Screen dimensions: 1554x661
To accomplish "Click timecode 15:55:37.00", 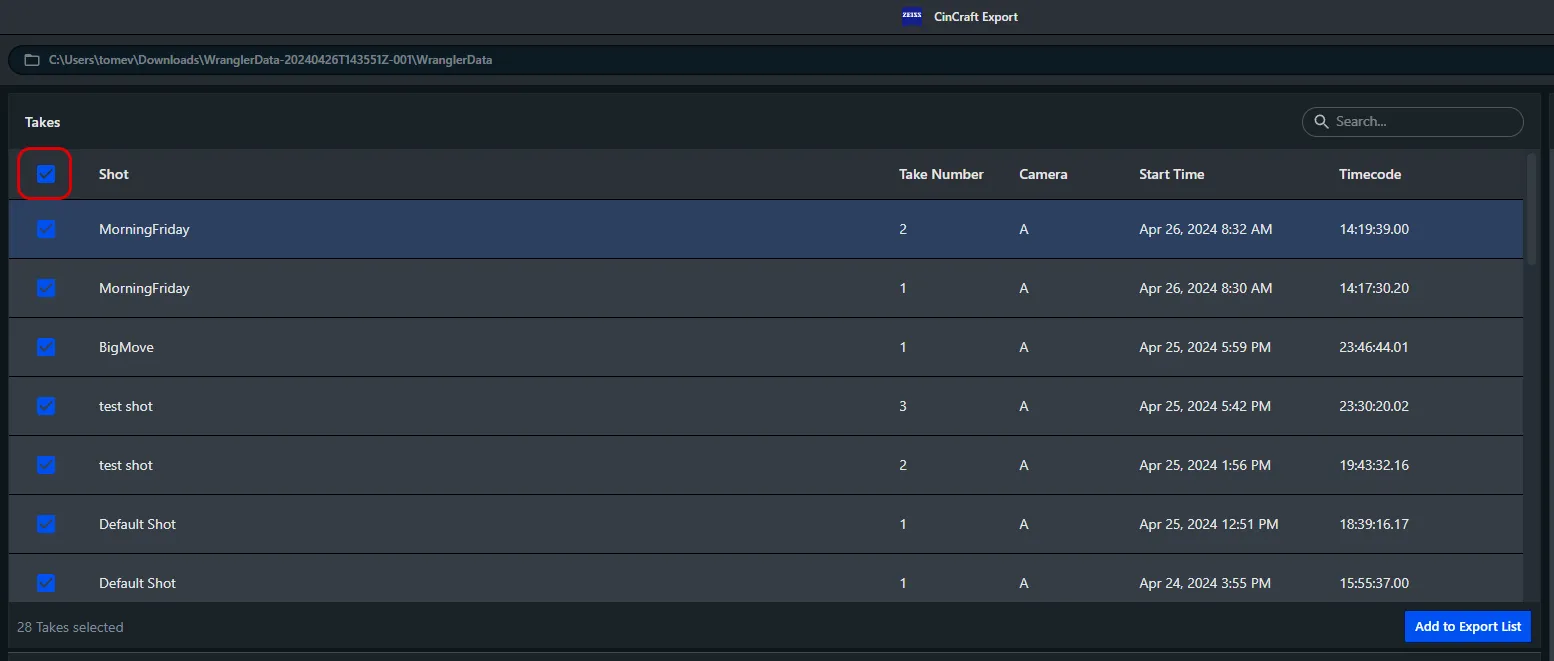I will pos(1374,583).
